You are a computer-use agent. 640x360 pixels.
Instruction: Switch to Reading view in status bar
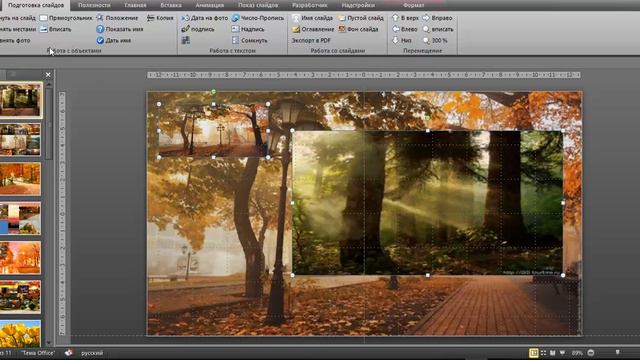click(x=553, y=353)
